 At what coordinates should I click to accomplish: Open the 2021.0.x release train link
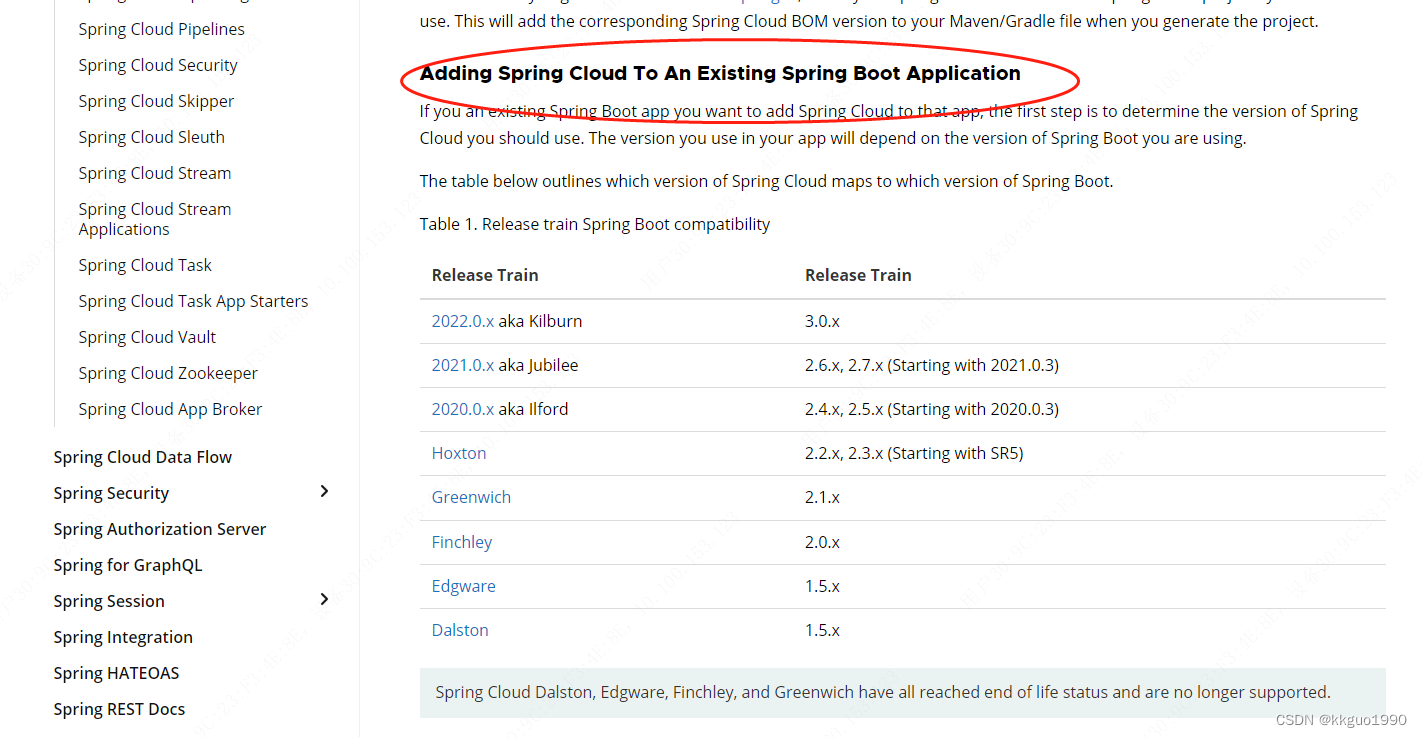tap(462, 364)
